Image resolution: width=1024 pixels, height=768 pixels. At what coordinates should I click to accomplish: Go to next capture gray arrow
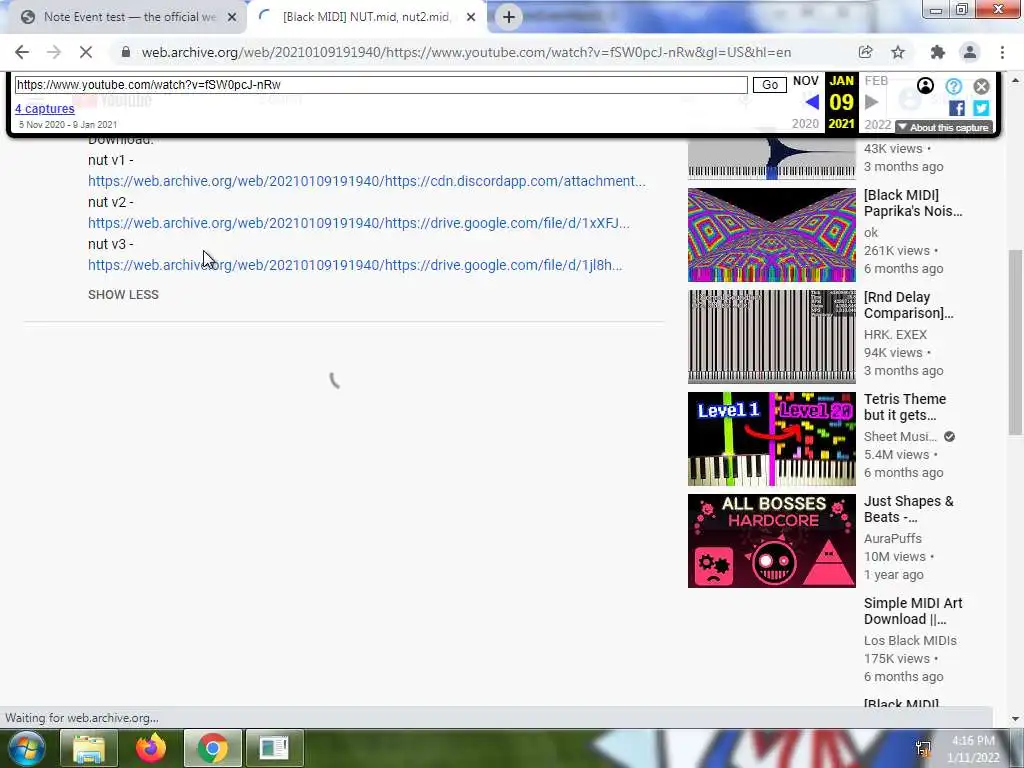(x=871, y=102)
